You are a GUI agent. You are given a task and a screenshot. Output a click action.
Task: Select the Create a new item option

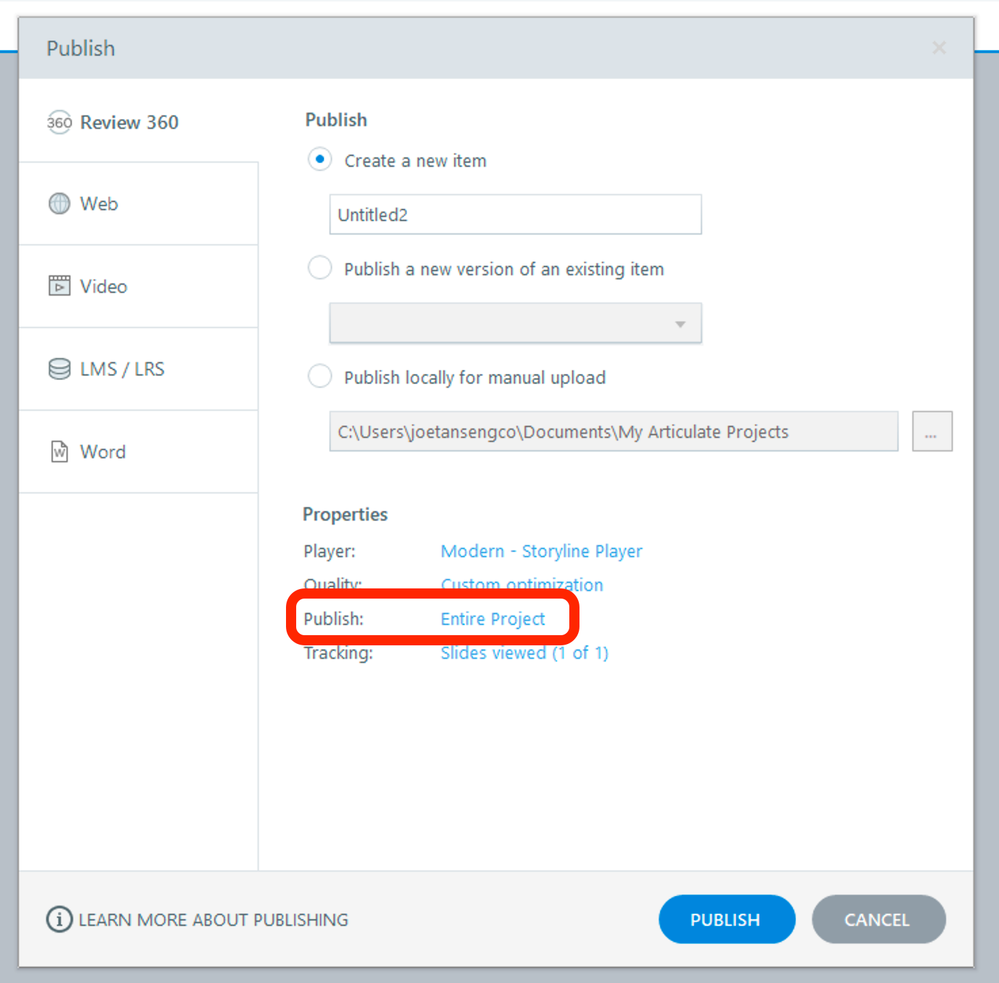pyautogui.click(x=320, y=160)
